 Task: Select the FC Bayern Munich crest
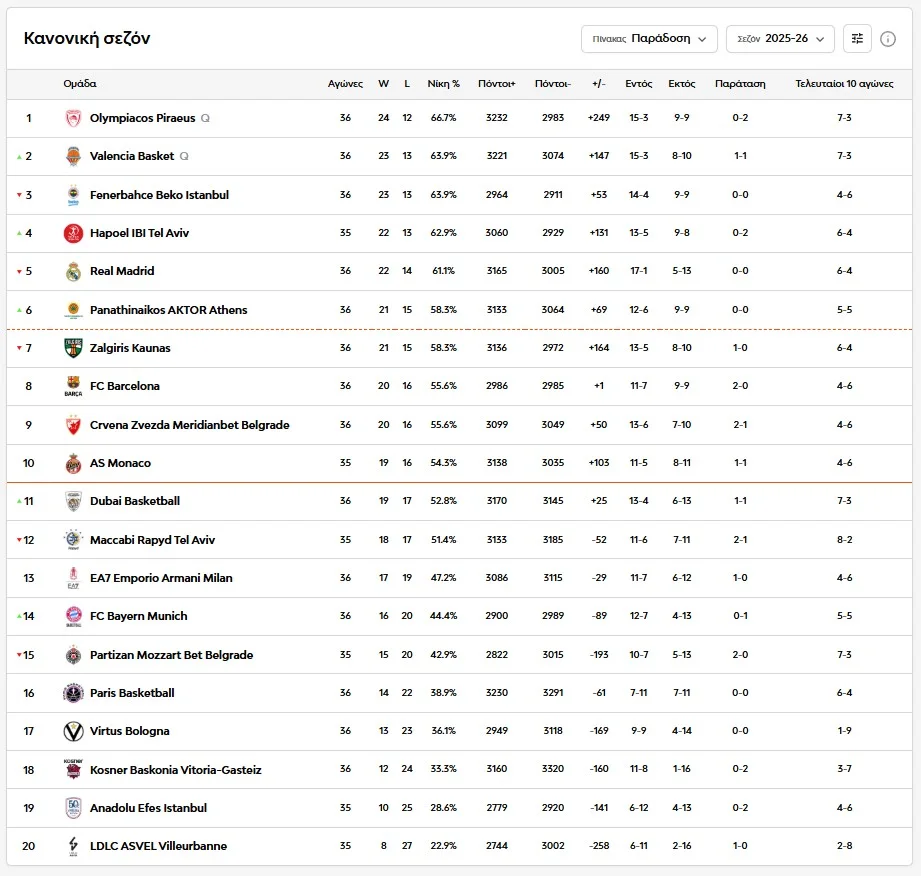(72, 616)
